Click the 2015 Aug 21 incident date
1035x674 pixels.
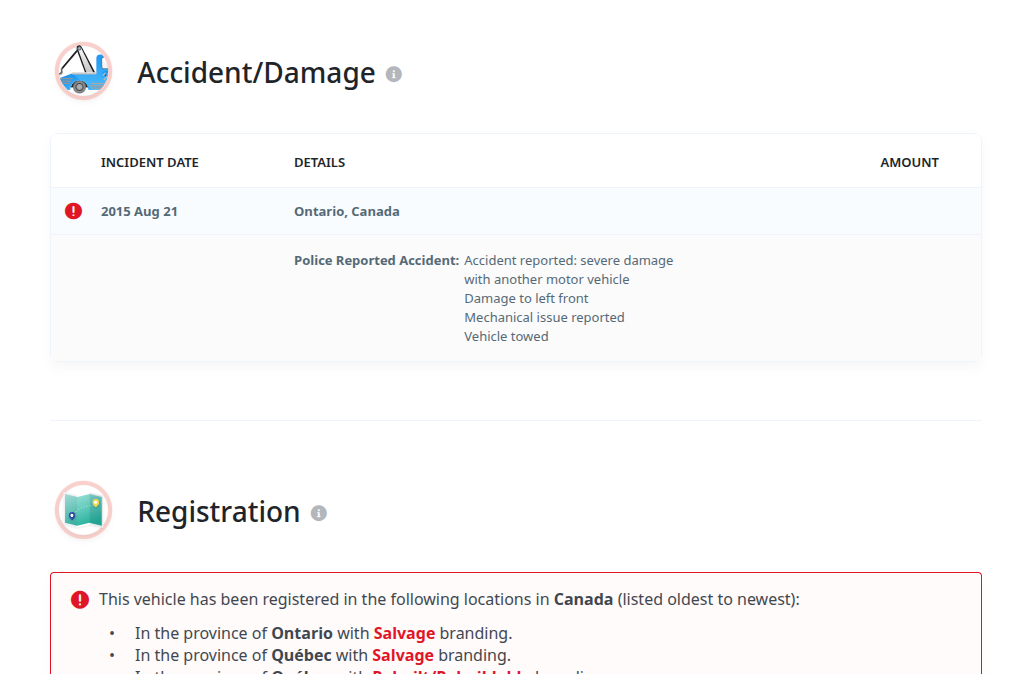pos(139,212)
